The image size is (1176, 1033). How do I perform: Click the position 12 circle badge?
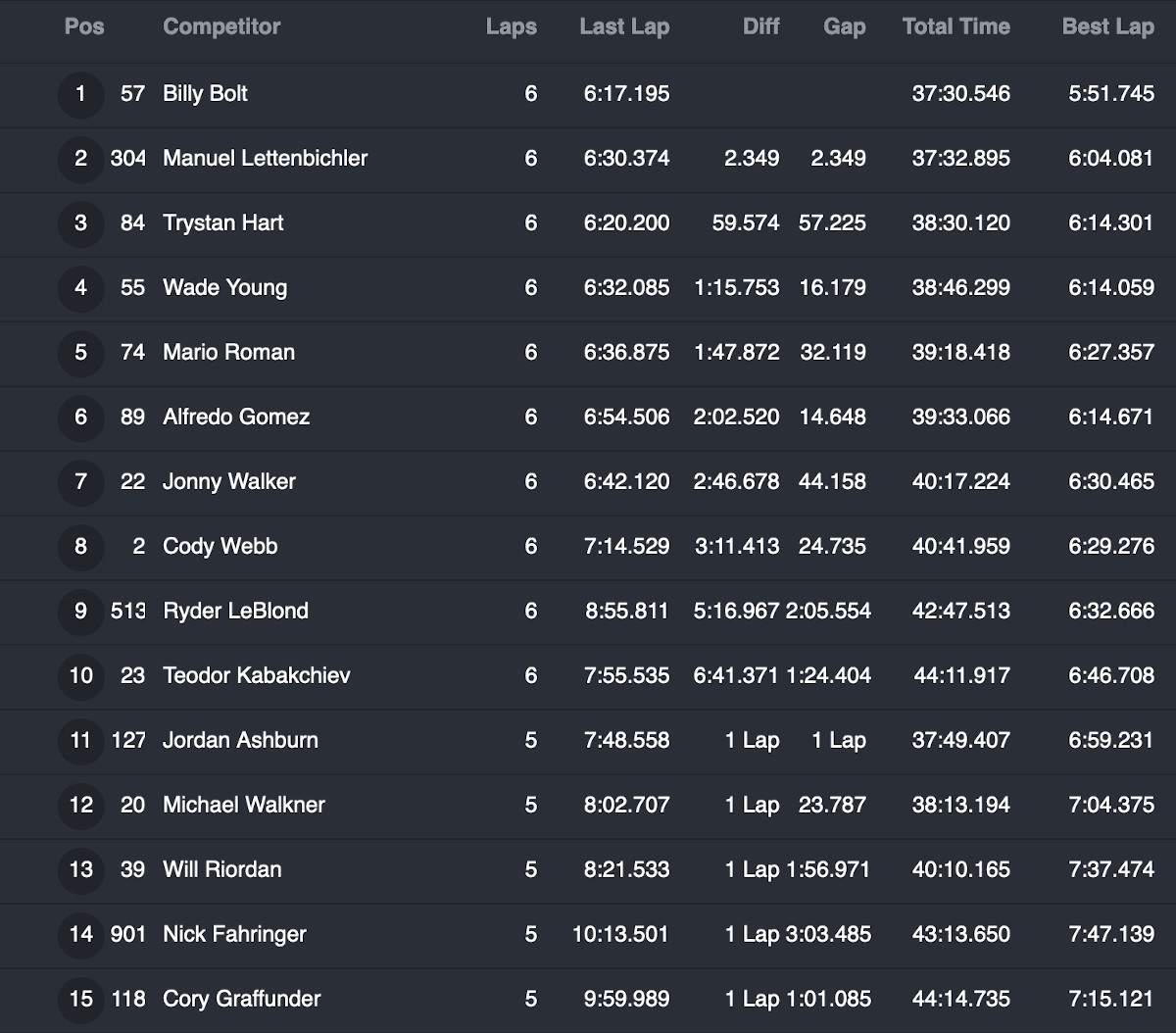[x=80, y=806]
